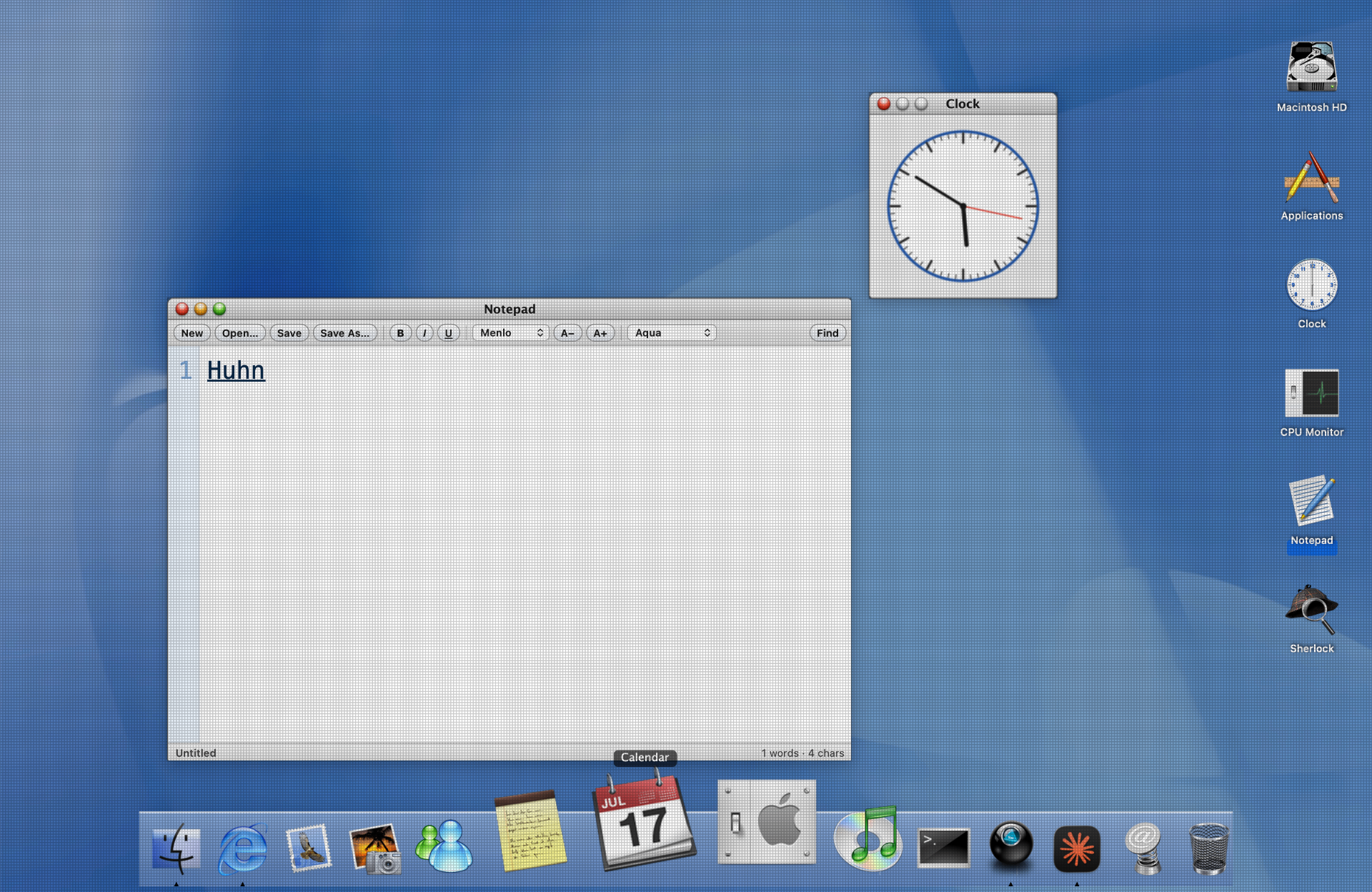This screenshot has height=892, width=1372.
Task: Launch iTunes from the dock
Action: tap(868, 839)
